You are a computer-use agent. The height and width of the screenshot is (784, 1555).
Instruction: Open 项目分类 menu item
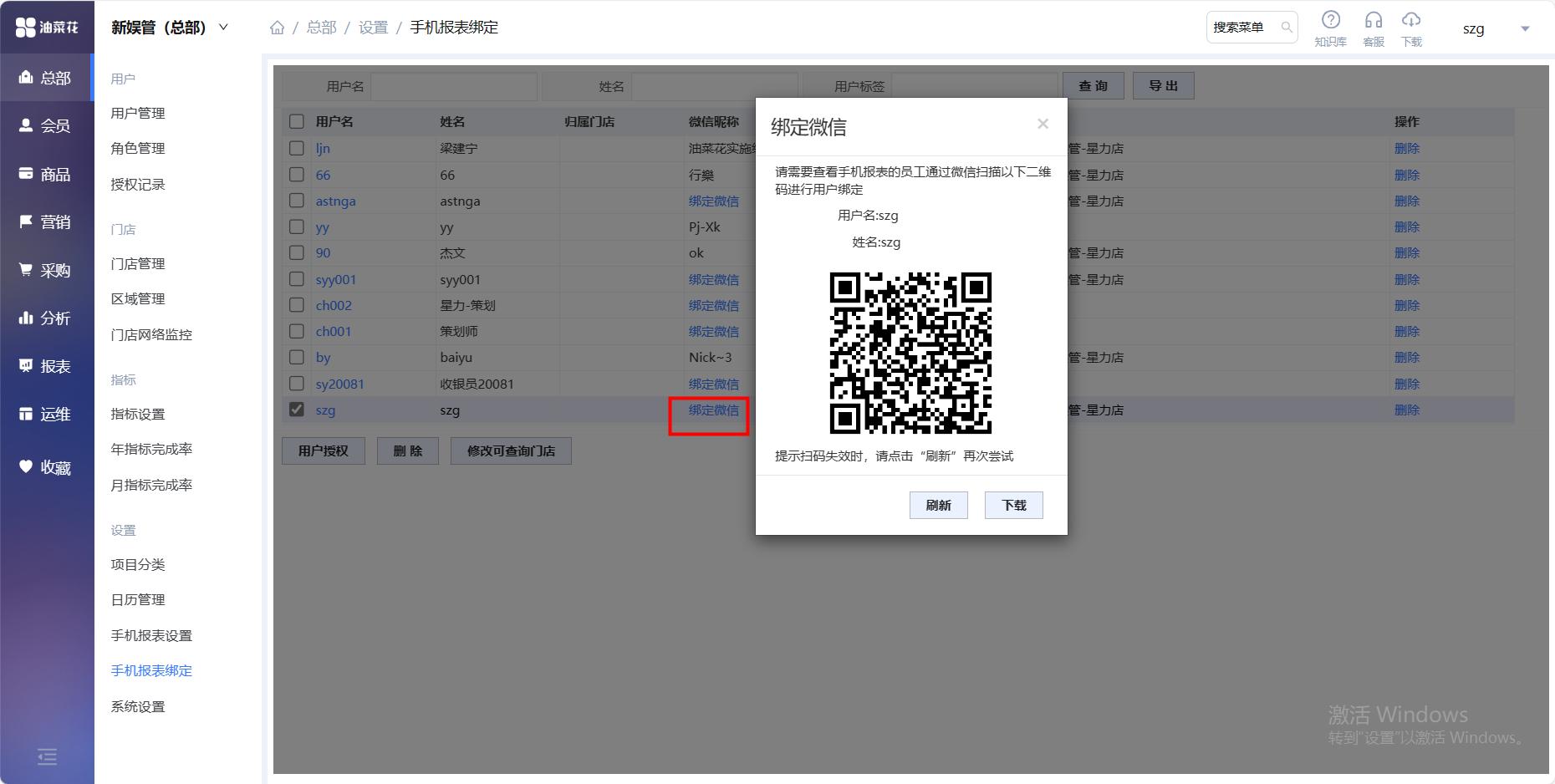pyautogui.click(x=138, y=564)
